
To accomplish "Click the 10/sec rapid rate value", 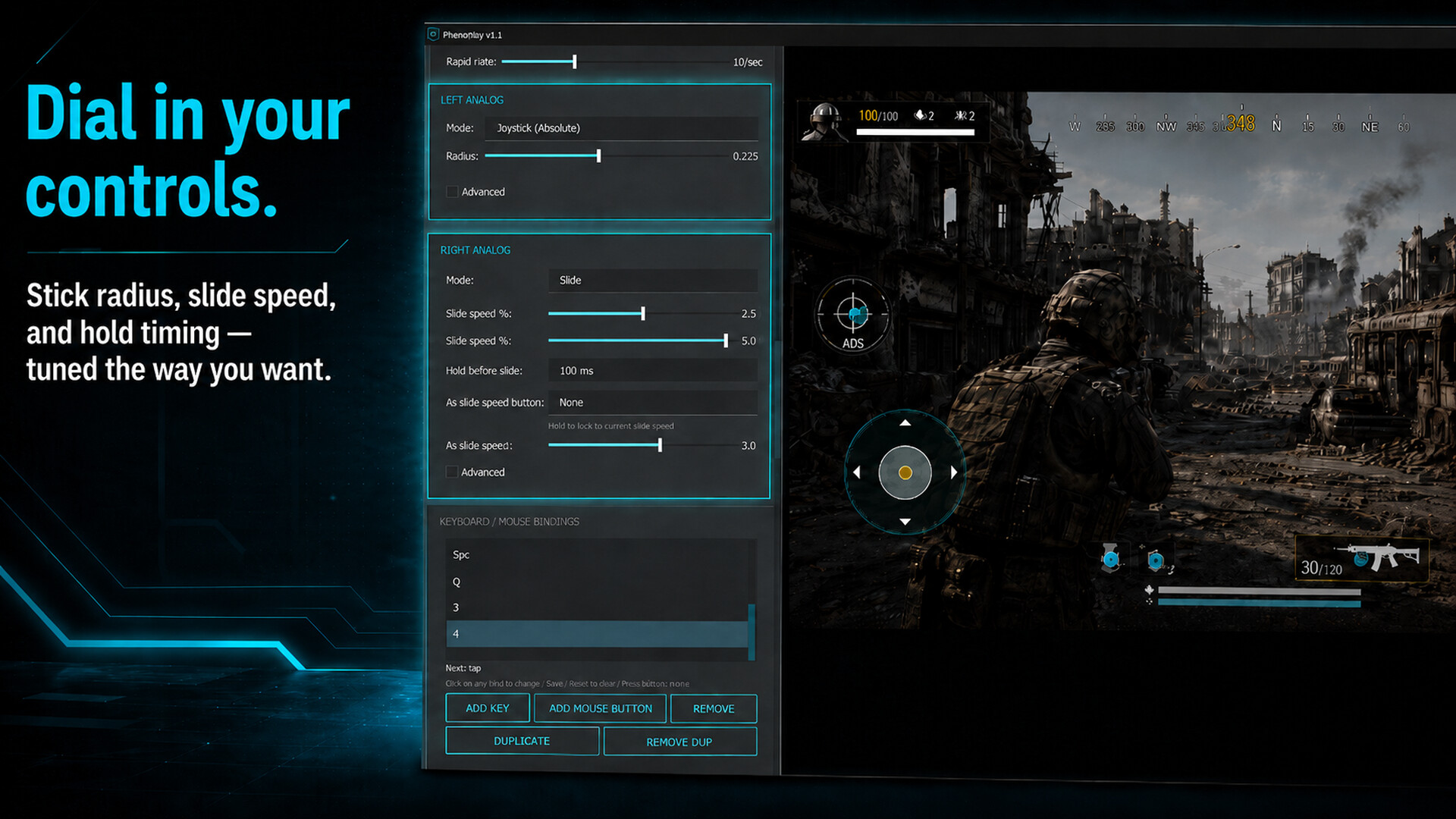I will tap(747, 62).
